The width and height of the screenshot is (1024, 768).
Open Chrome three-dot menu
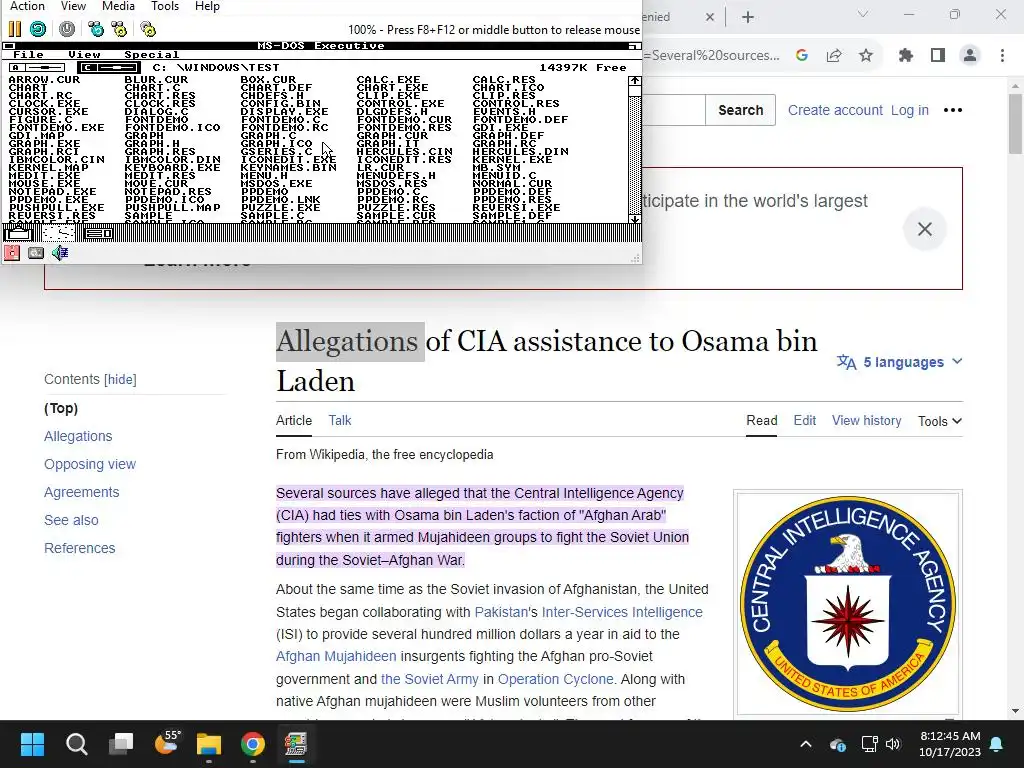click(1002, 56)
